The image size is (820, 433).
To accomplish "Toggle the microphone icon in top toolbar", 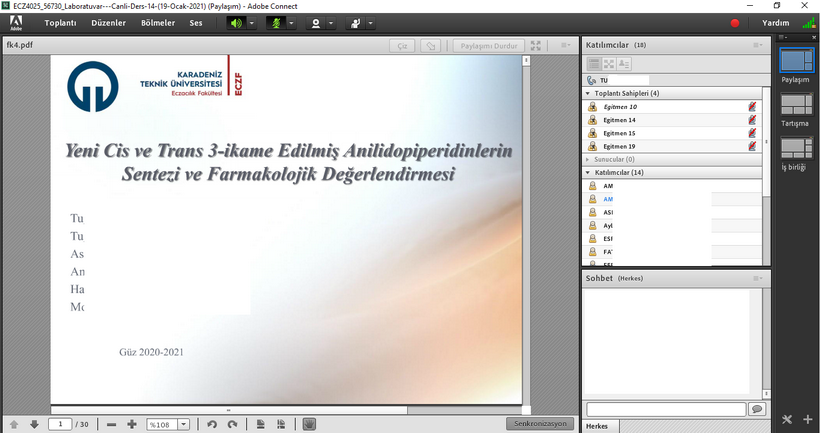I will [x=274, y=23].
